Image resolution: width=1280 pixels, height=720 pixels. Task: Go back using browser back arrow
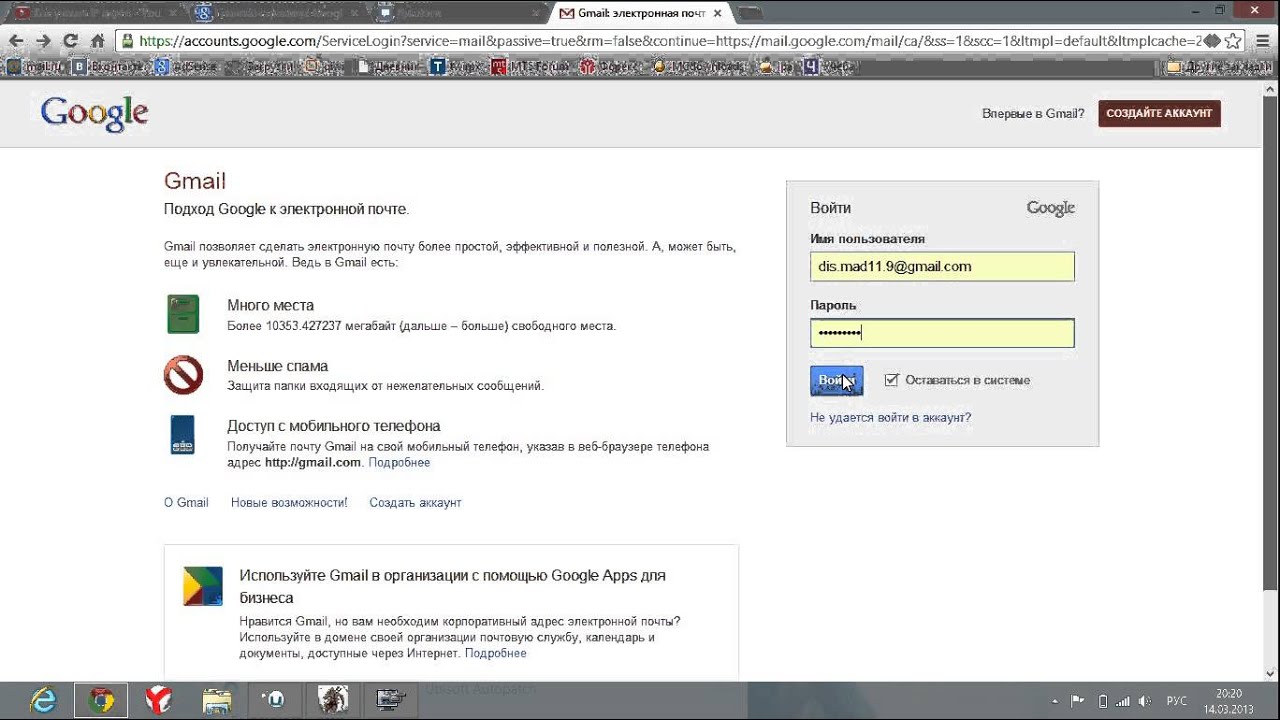(x=16, y=41)
